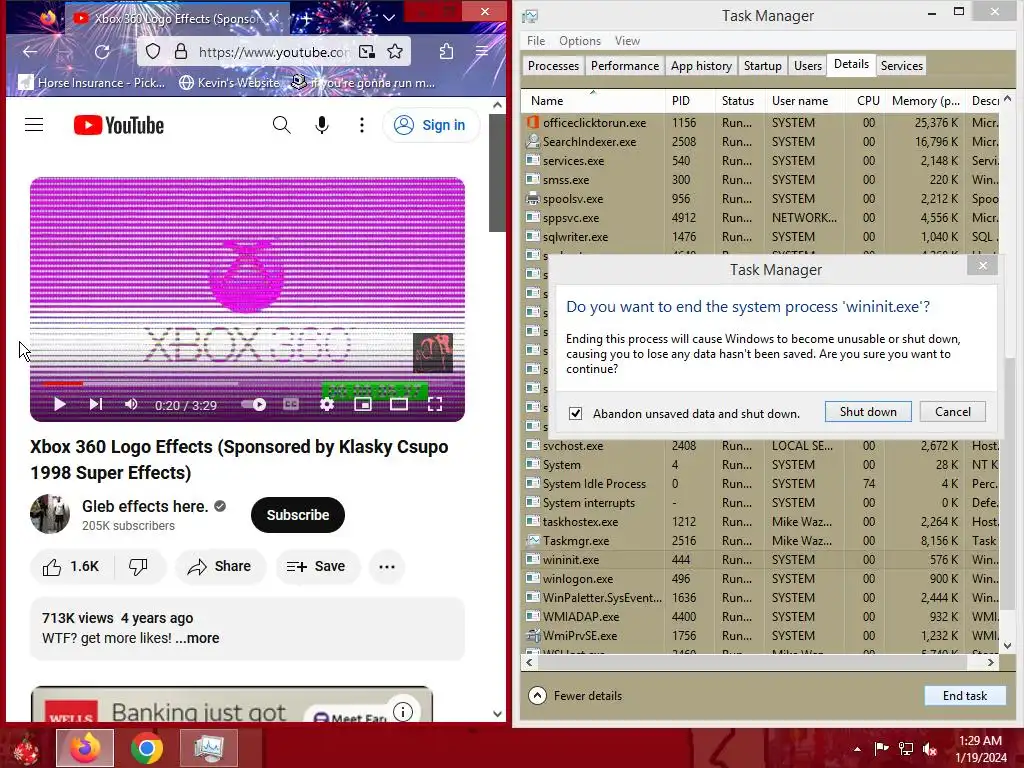Open YouTube settings three-dot menu
The image size is (1024, 768).
point(362,125)
